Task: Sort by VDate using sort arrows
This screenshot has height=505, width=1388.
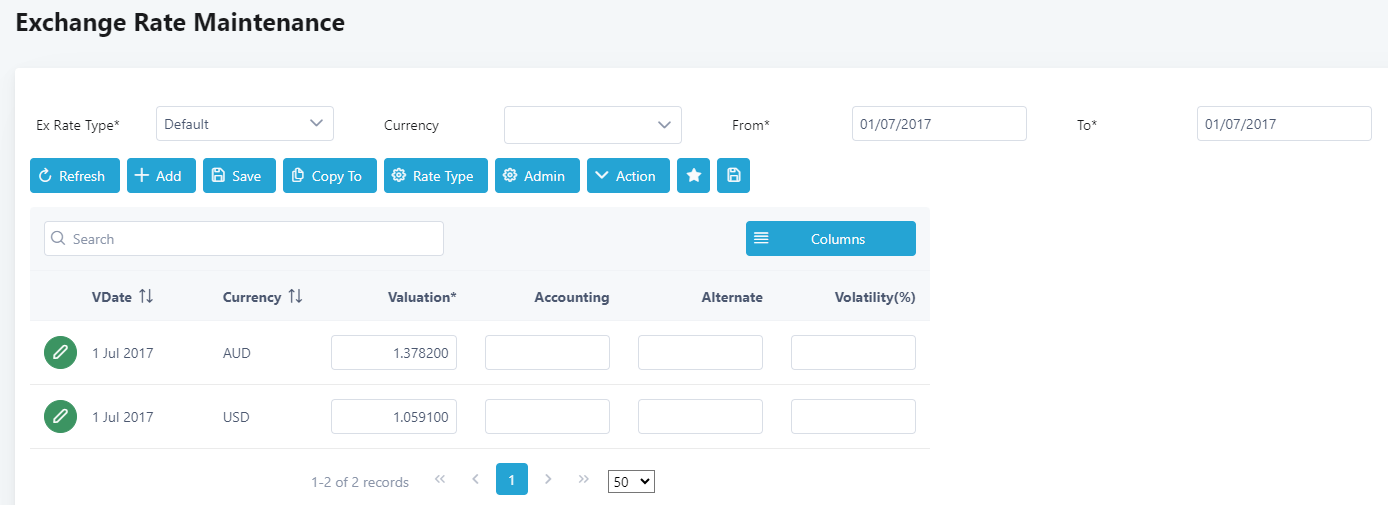Action: pyautogui.click(x=146, y=297)
